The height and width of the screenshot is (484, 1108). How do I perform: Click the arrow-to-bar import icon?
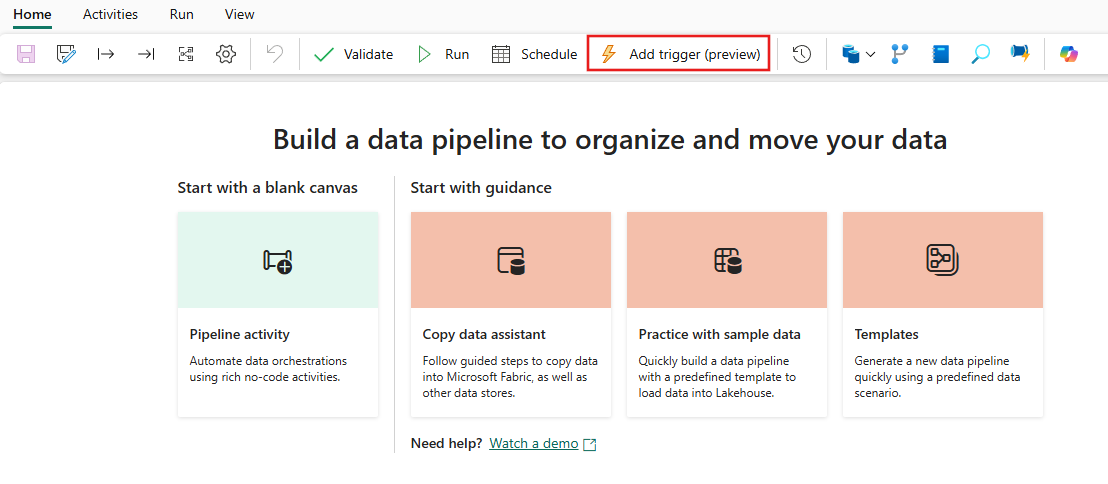tap(146, 54)
